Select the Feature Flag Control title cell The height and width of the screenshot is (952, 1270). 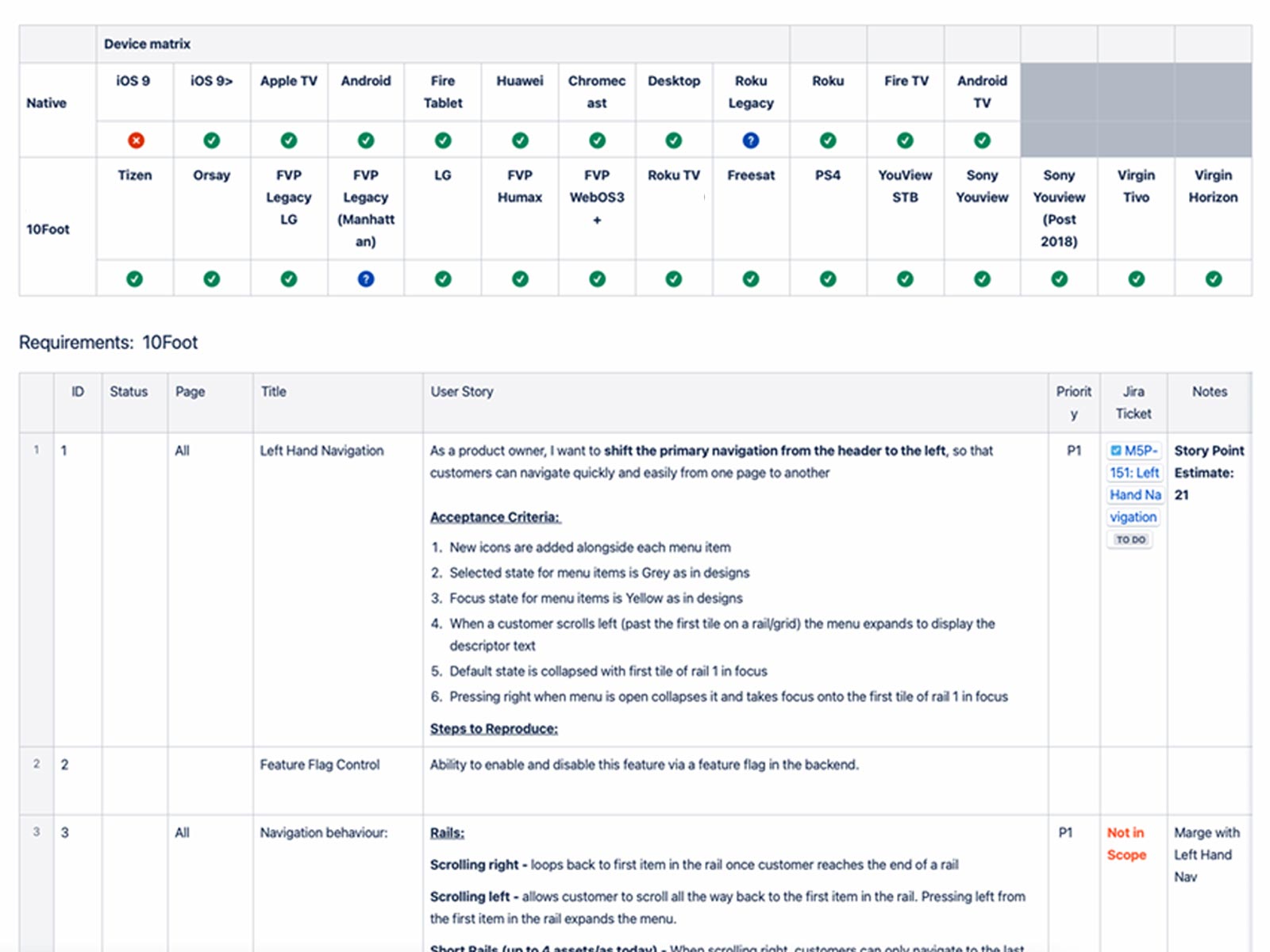point(320,765)
